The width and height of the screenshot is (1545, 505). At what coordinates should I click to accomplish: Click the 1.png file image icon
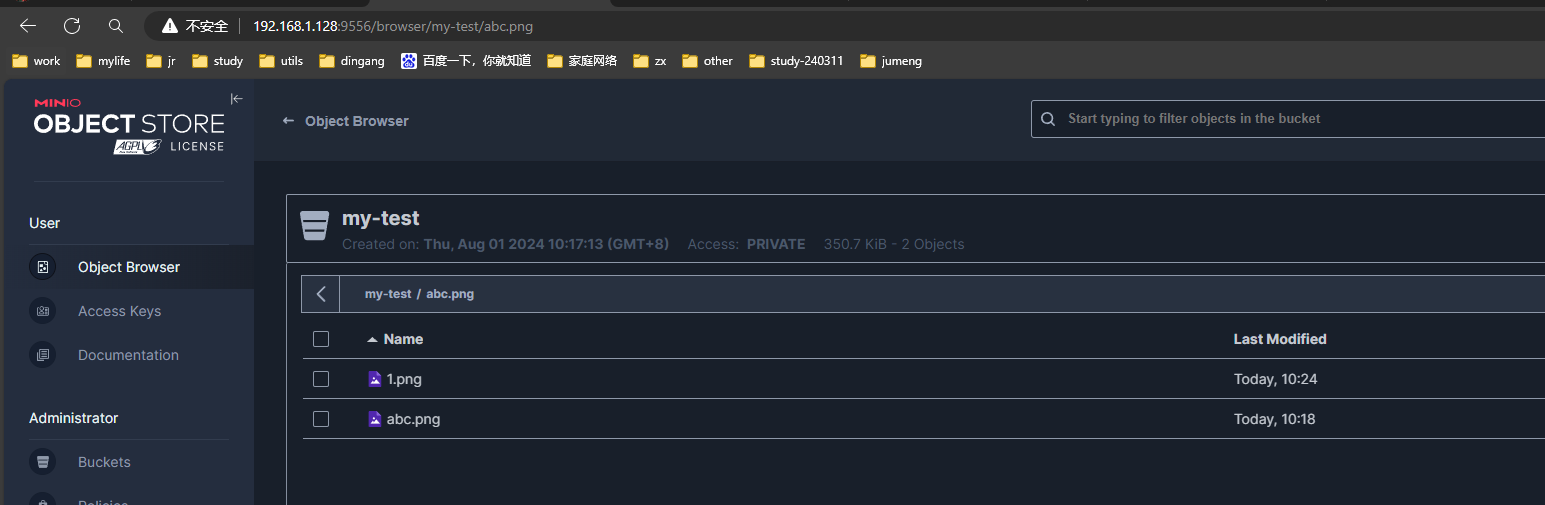tap(375, 379)
